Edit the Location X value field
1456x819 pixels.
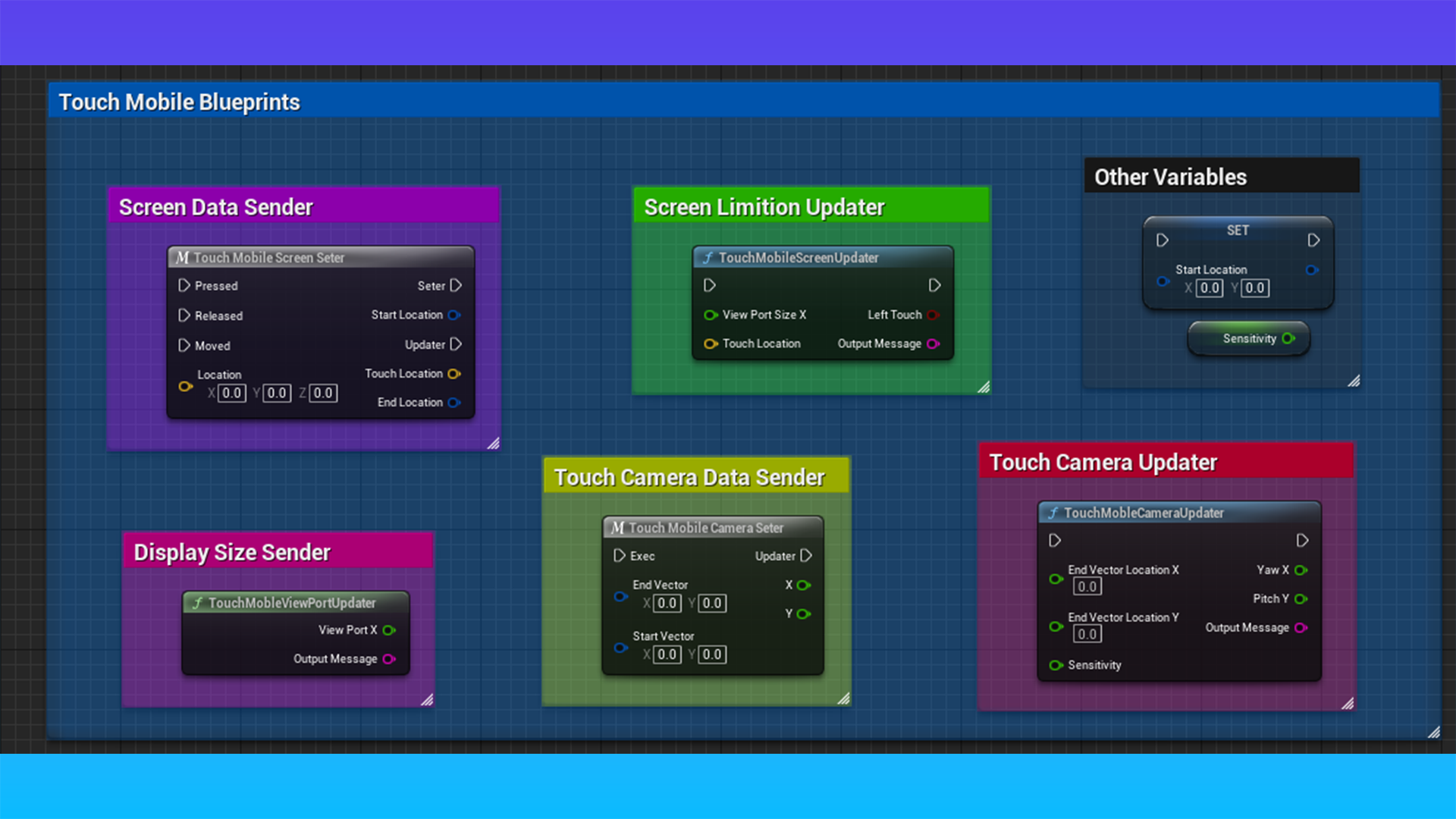[232, 393]
